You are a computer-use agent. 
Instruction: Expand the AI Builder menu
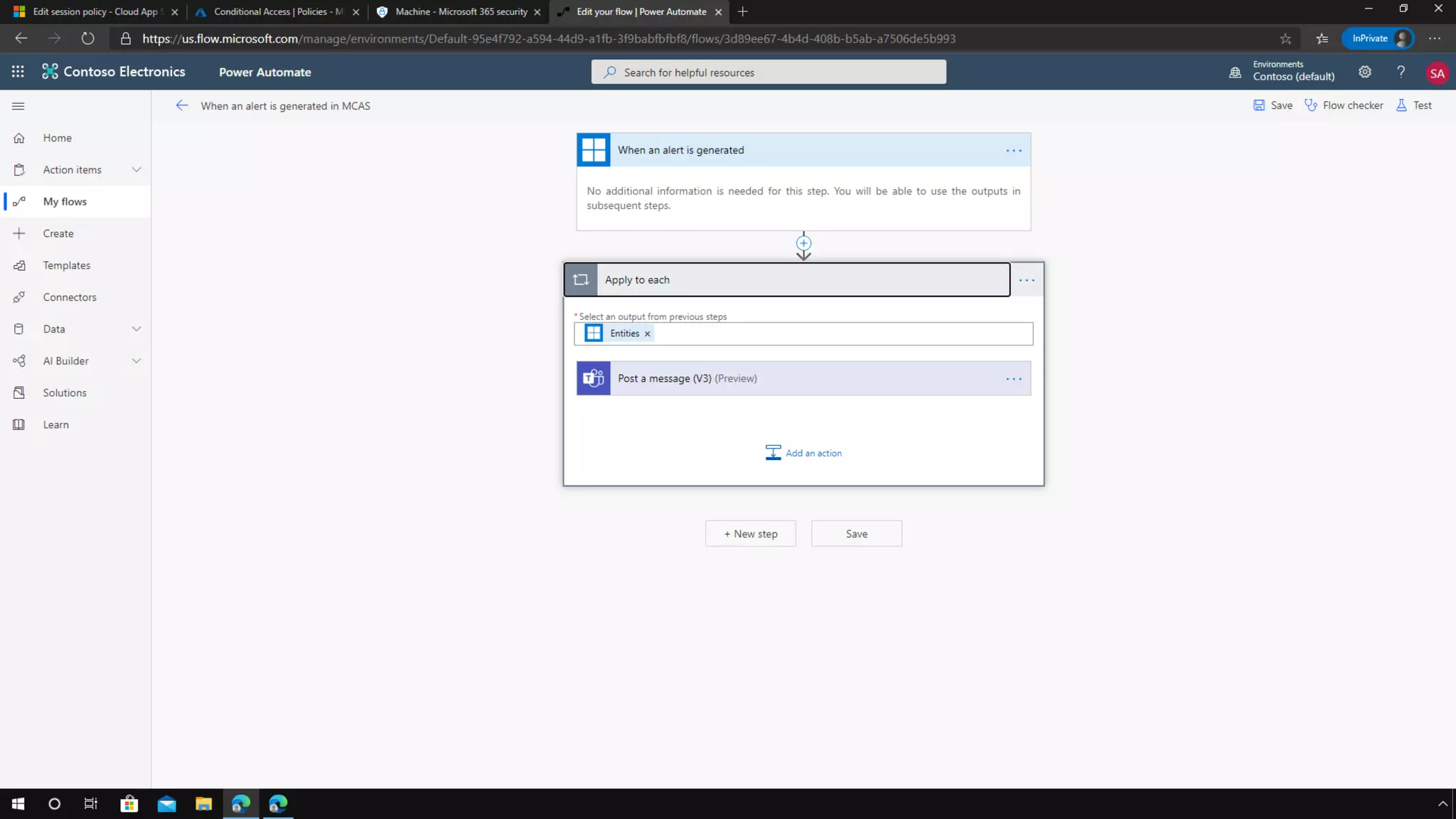tap(136, 360)
